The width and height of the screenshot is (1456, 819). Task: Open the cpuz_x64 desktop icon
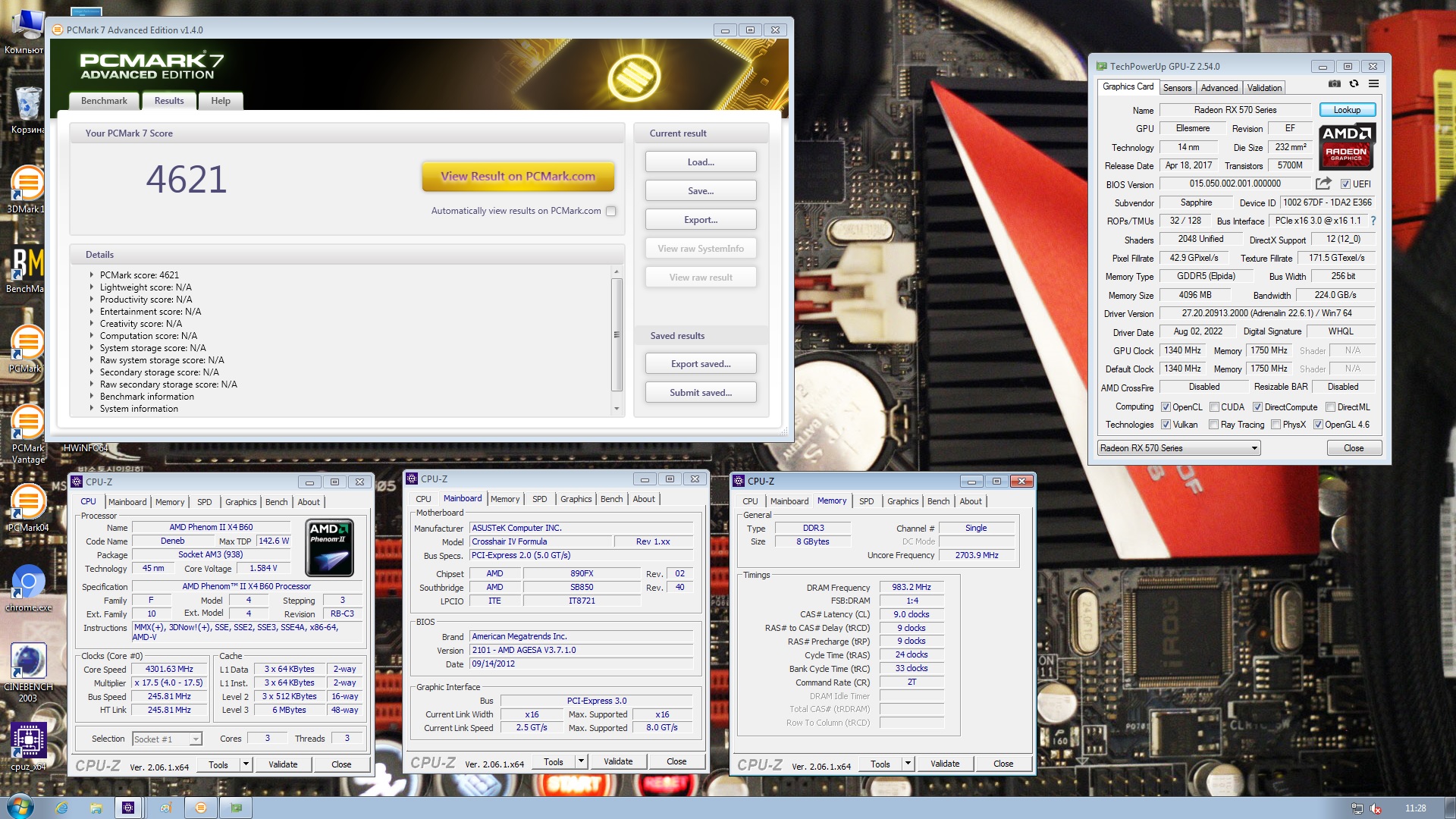pyautogui.click(x=28, y=747)
